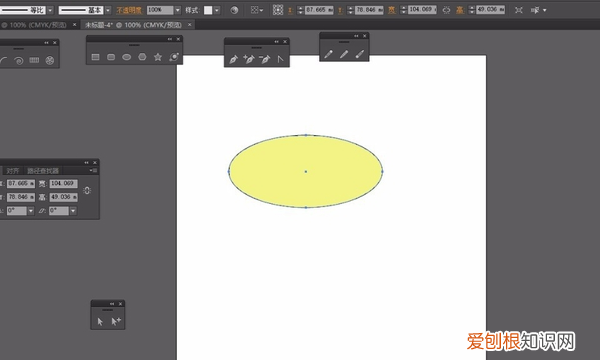600x360 pixels.
Task: Select the Spiral tool
Action: [18, 60]
